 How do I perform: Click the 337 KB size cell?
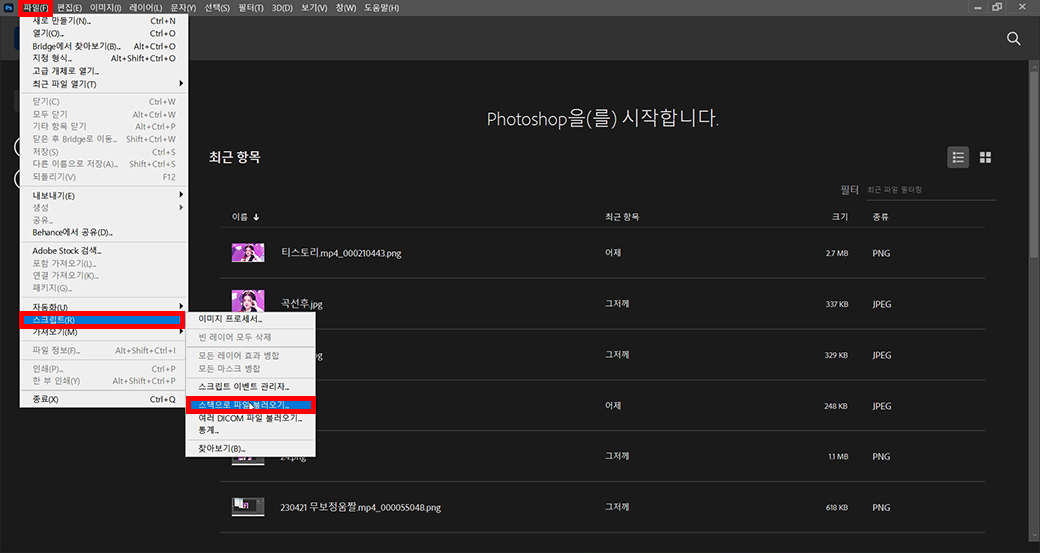click(836, 304)
